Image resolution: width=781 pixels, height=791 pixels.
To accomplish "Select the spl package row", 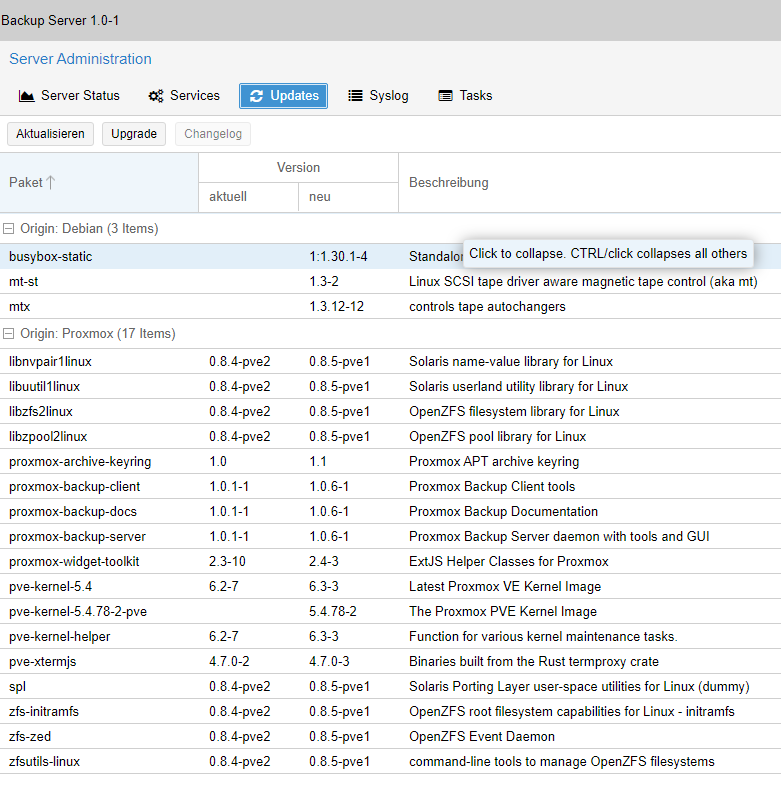I will point(390,687).
